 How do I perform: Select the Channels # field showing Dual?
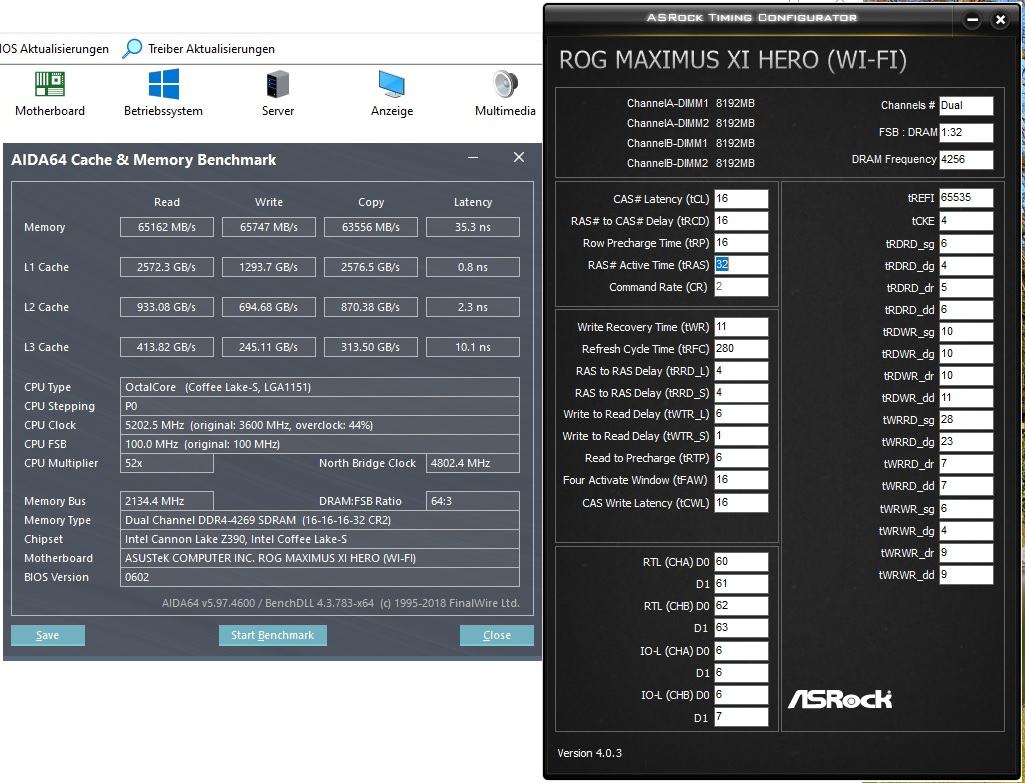(x=966, y=105)
